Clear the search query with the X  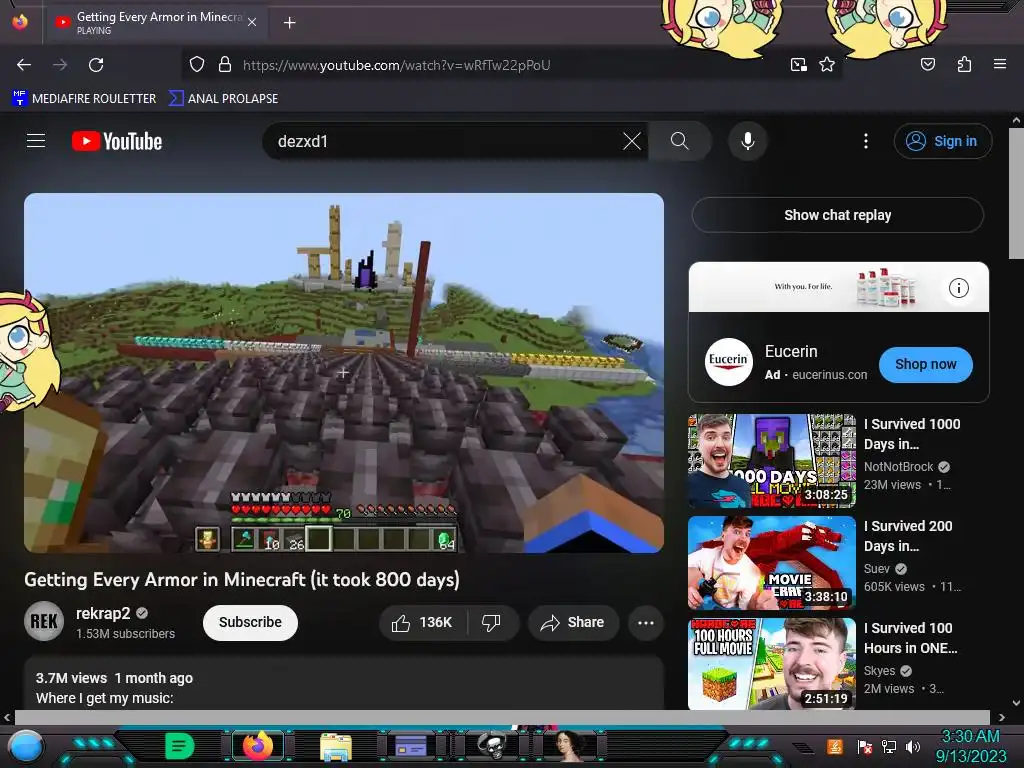pos(632,141)
